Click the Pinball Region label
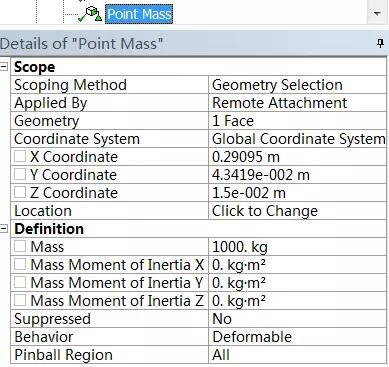This screenshot has width=389, height=367. 63,355
